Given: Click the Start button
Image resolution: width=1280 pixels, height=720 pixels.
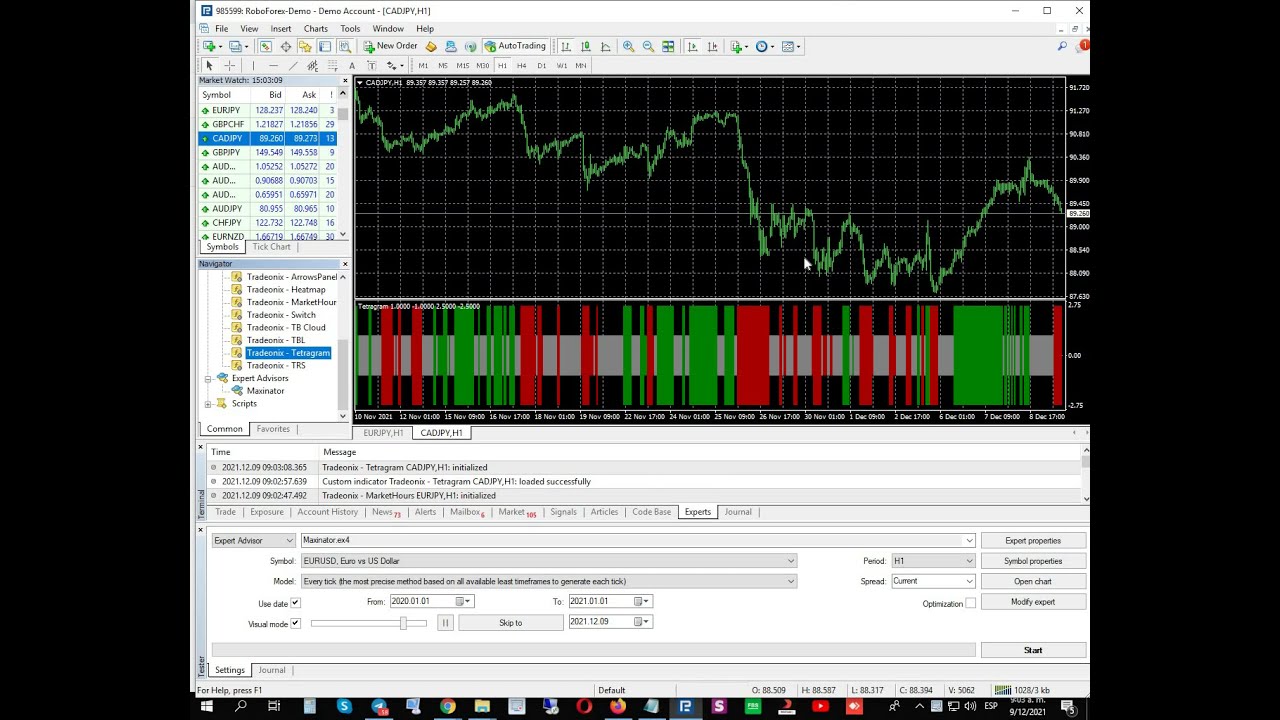Looking at the screenshot, I should tap(1033, 650).
